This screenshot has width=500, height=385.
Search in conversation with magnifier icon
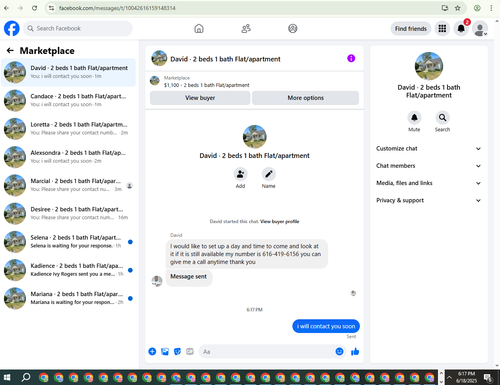coord(442,117)
